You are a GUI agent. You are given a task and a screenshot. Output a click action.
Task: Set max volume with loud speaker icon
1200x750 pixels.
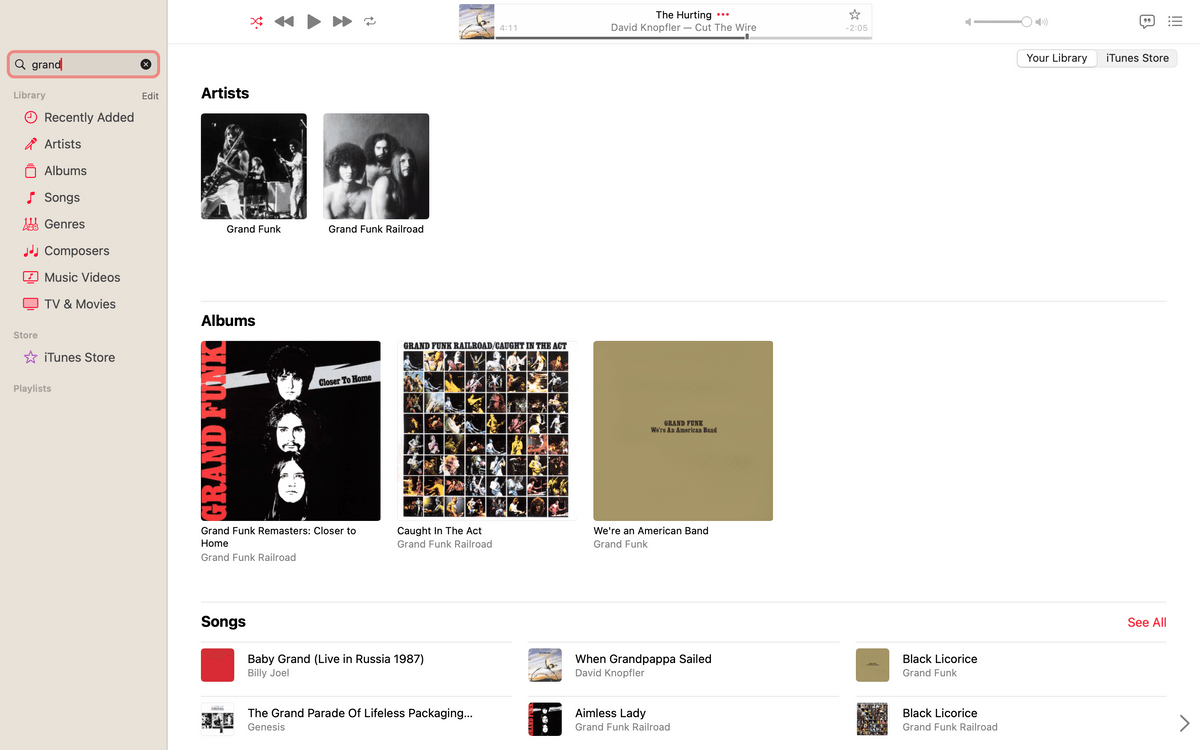tap(1042, 22)
